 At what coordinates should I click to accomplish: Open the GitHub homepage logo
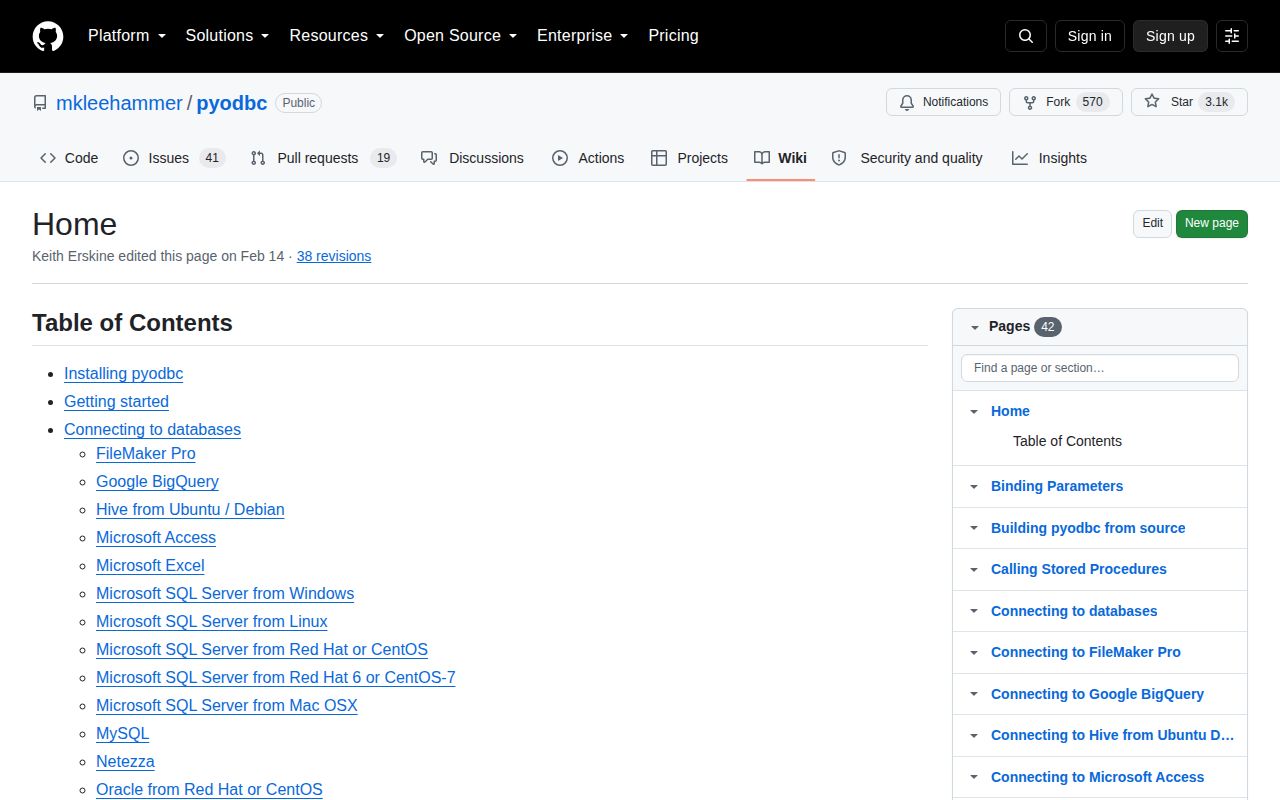[48, 36]
